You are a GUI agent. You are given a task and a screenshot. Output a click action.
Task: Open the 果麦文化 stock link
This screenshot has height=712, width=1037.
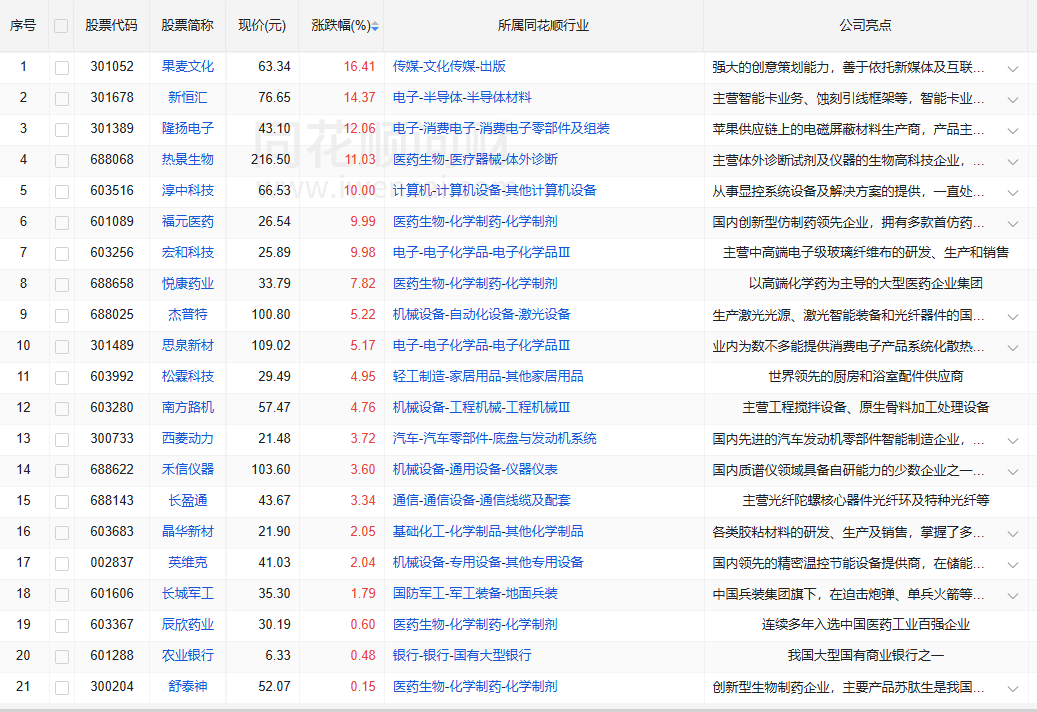pos(188,67)
